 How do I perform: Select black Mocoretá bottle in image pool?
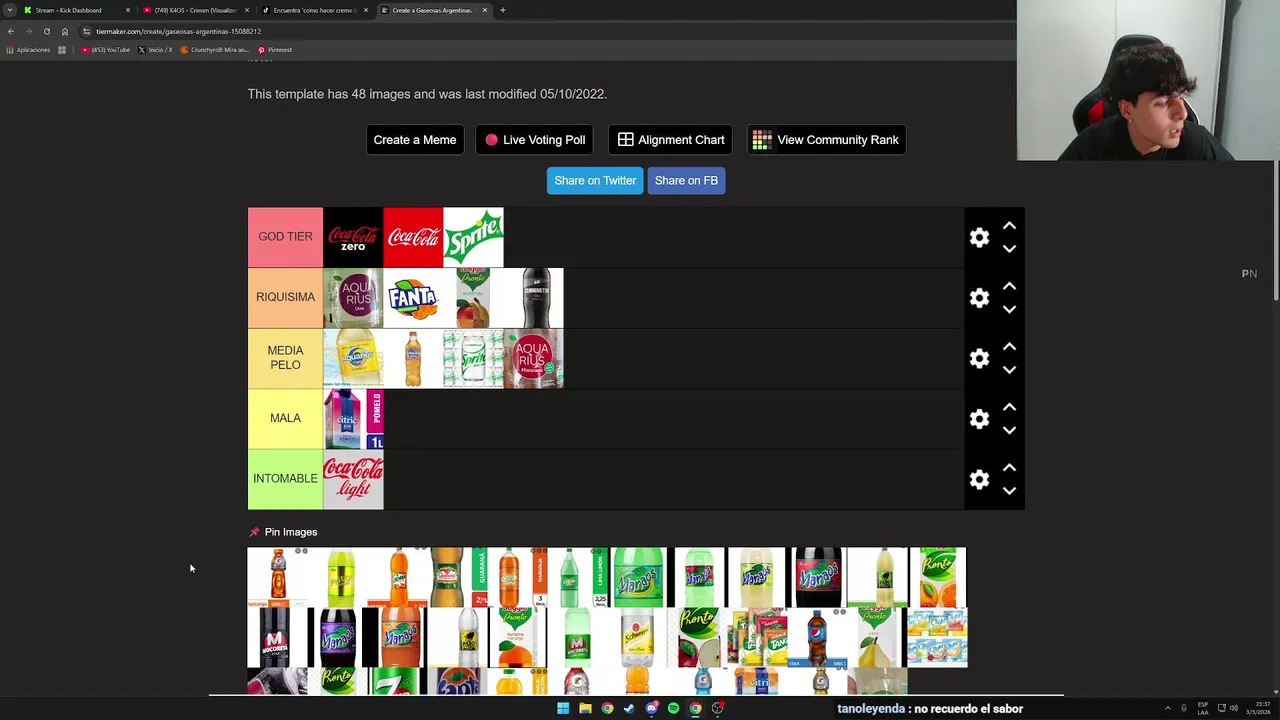tap(277, 638)
